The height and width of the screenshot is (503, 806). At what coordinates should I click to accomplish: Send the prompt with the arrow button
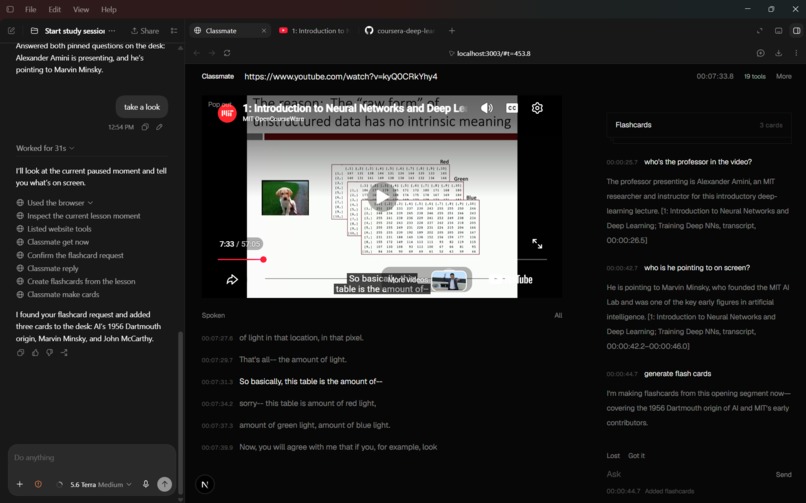(164, 484)
